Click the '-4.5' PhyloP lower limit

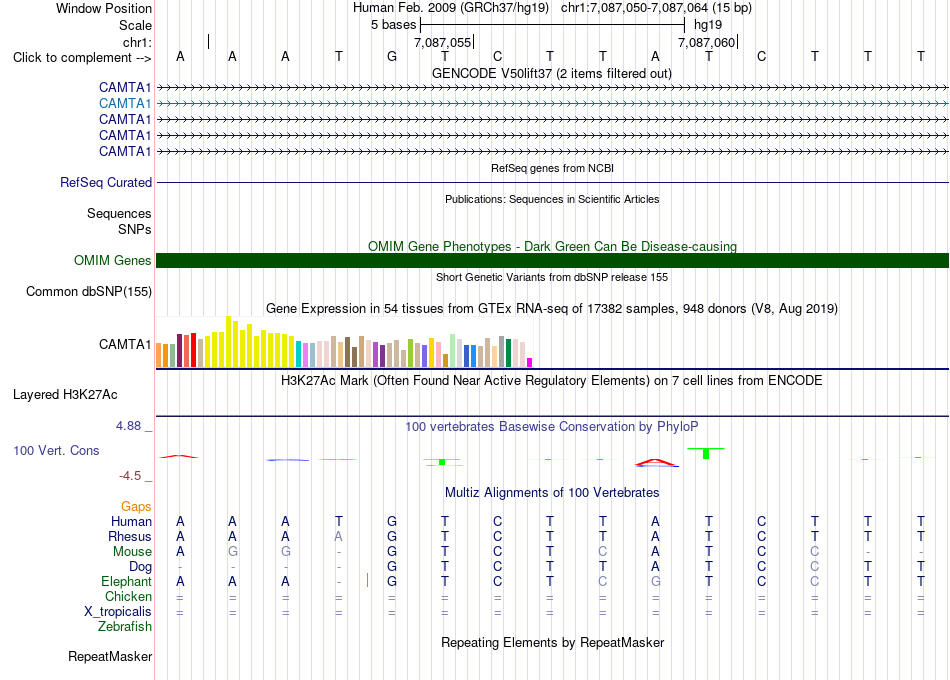(x=130, y=476)
